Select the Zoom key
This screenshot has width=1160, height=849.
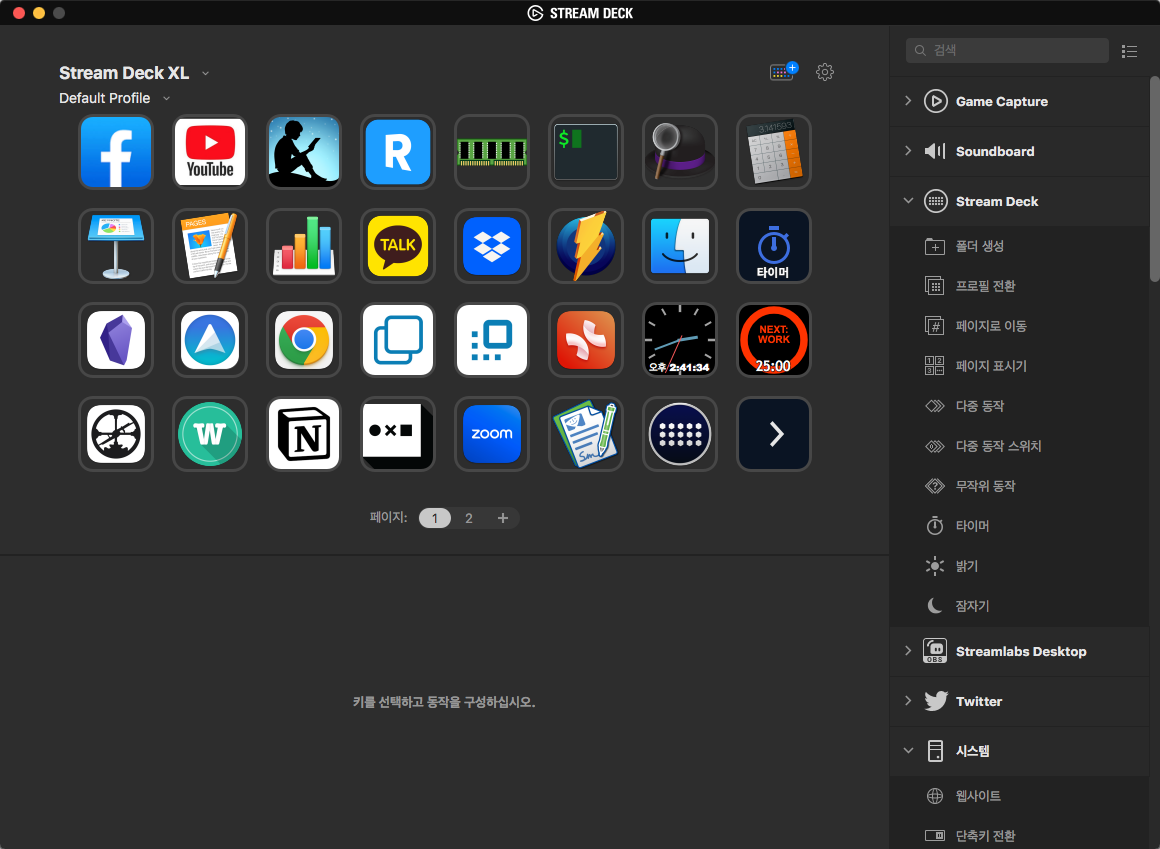(492, 434)
